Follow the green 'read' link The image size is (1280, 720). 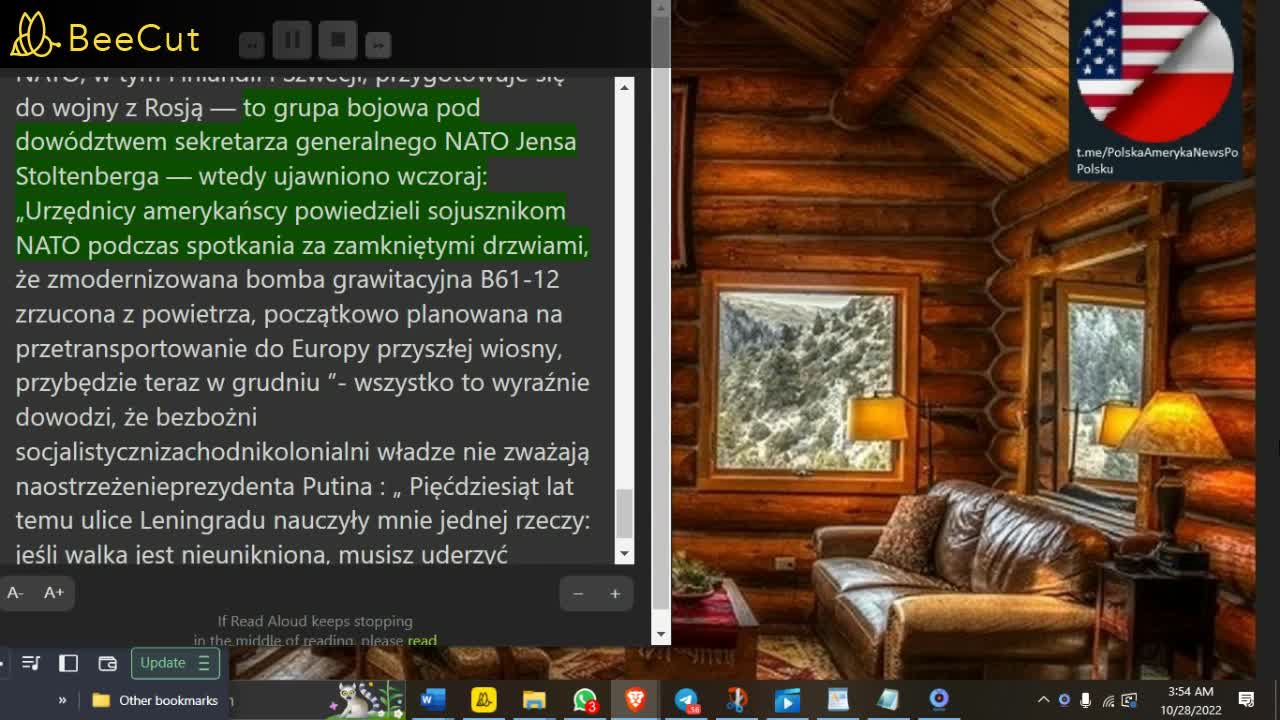[422, 640]
